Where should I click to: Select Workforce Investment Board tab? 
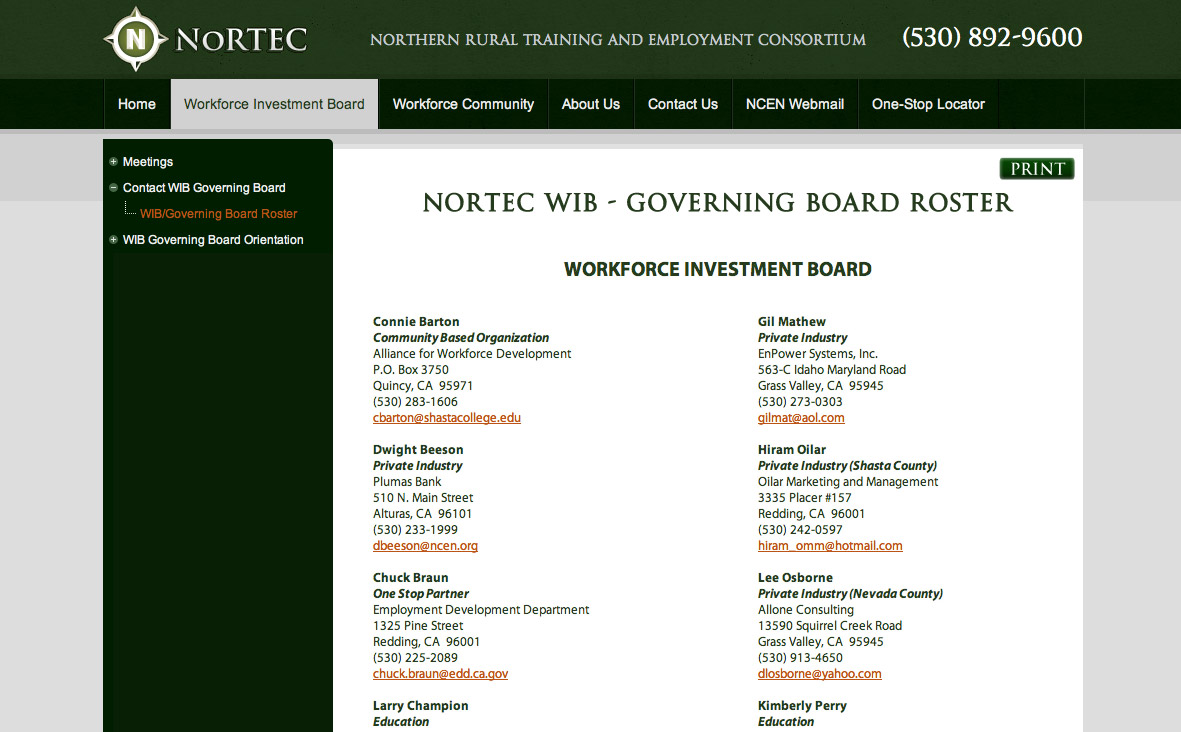pos(274,104)
